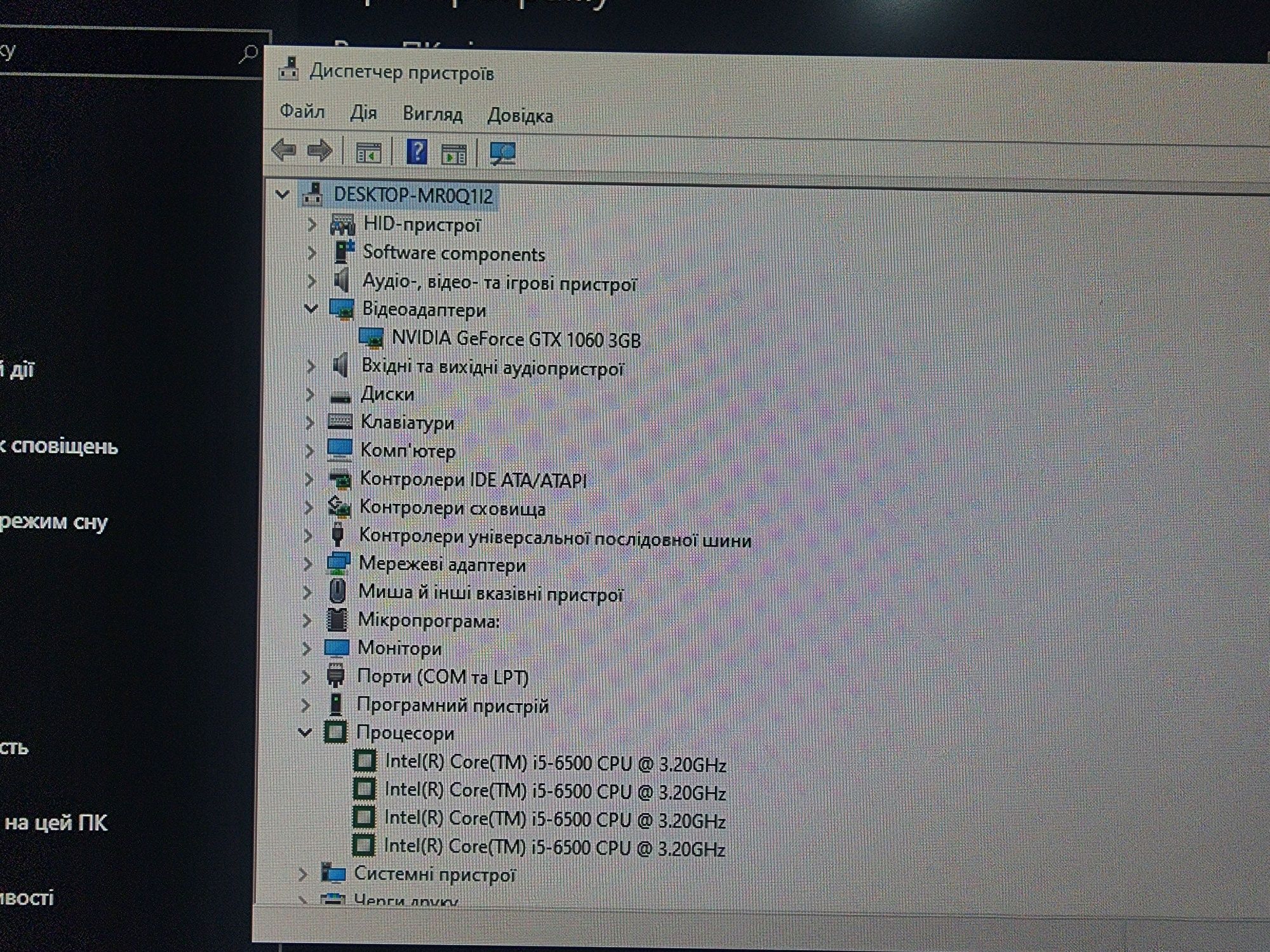Click the Процесори green chip icon
This screenshot has width=1270, height=952.
pos(335,732)
